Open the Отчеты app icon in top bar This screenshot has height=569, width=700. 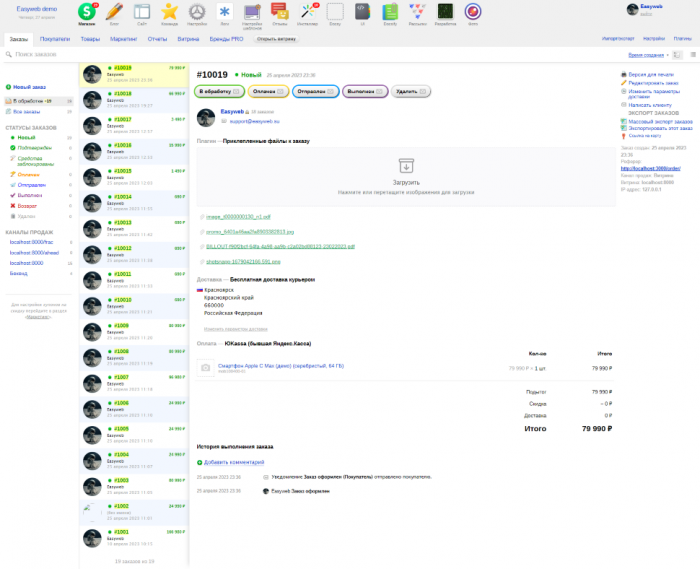point(280,11)
